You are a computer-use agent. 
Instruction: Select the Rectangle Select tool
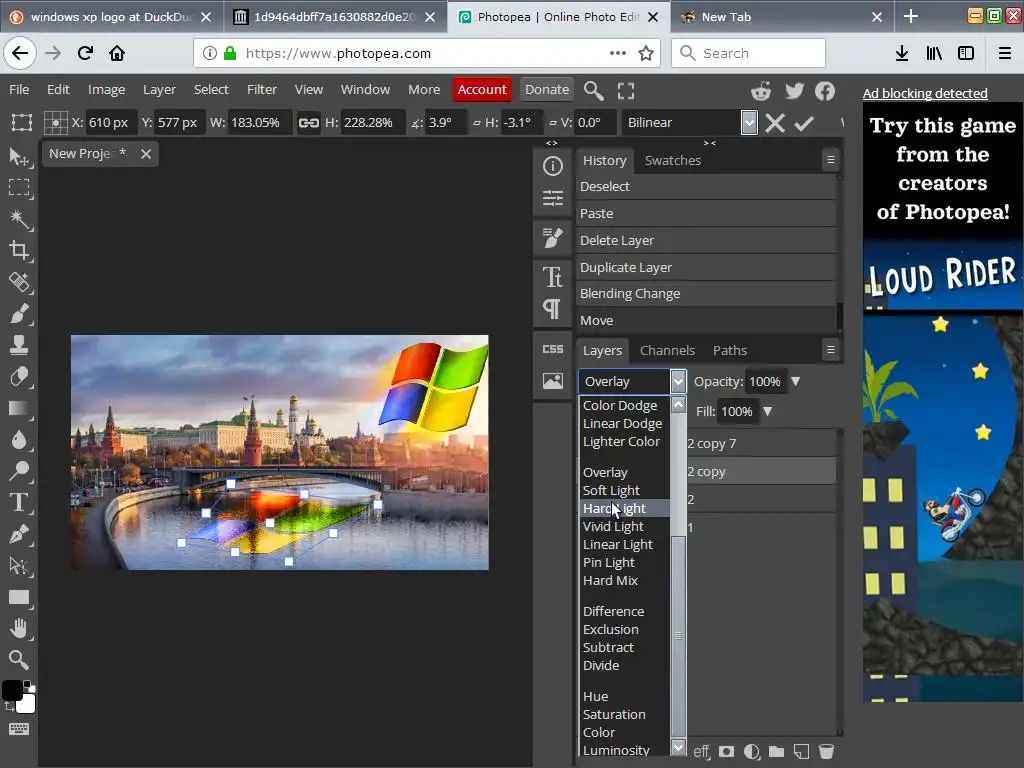point(19,188)
